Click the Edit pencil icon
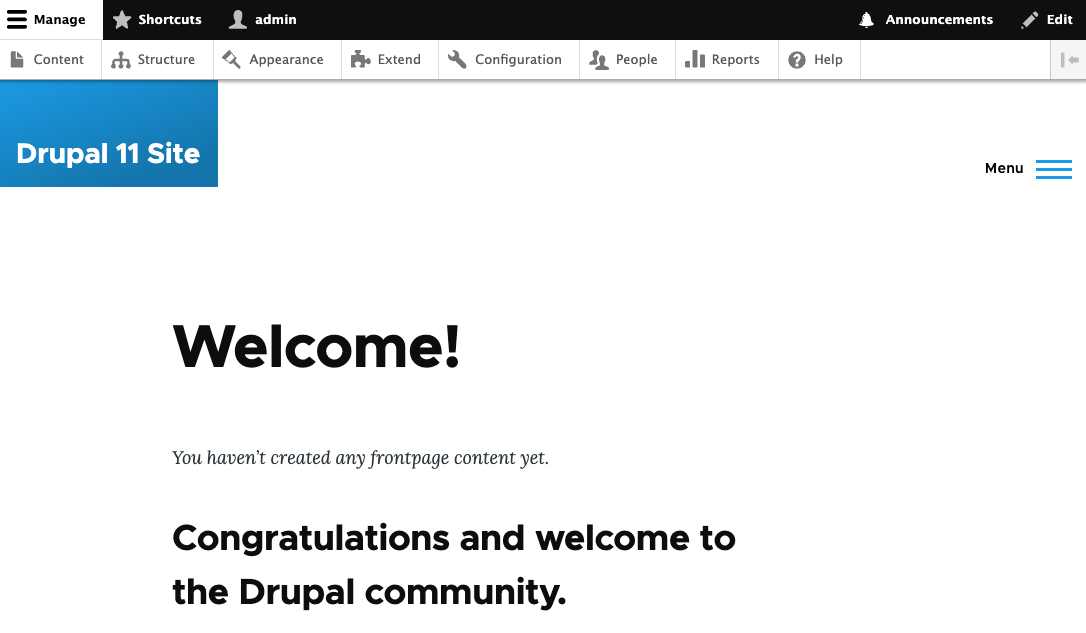 tap(1030, 20)
